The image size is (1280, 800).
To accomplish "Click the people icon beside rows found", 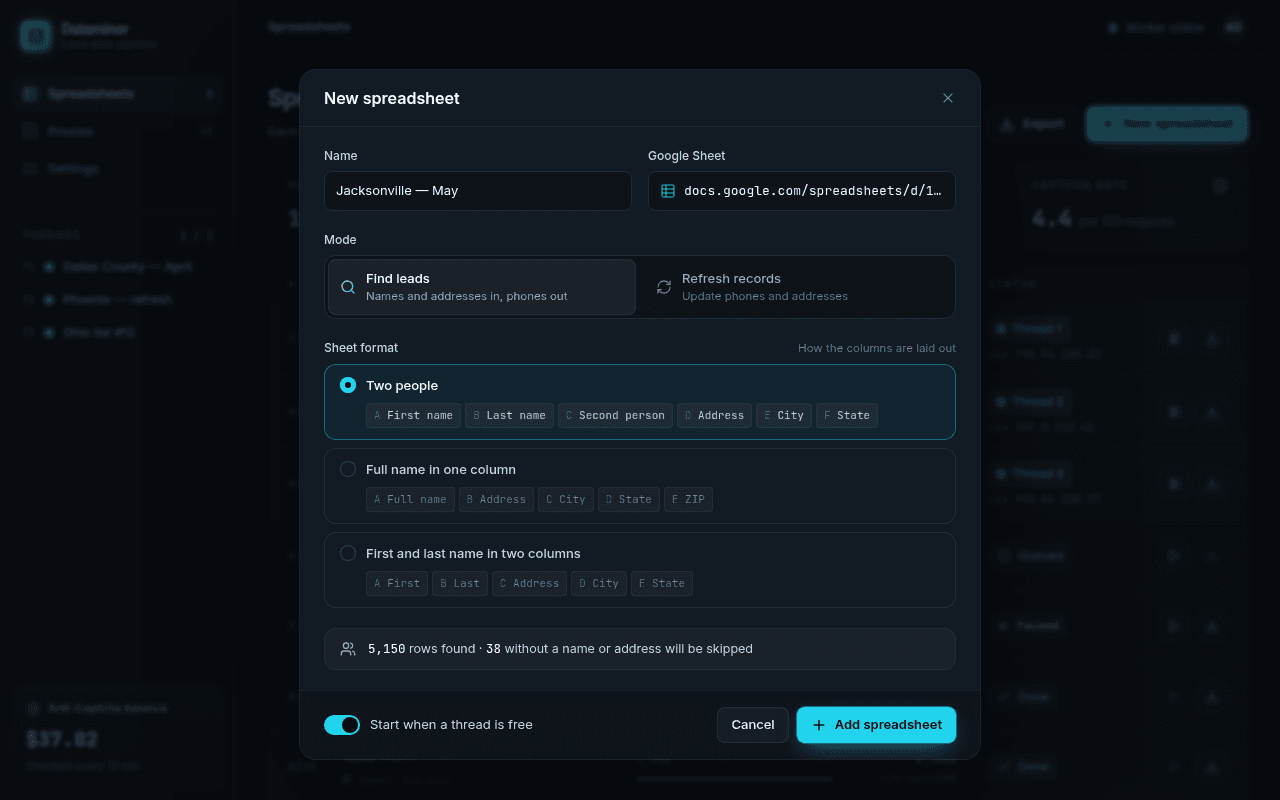I will coord(348,649).
